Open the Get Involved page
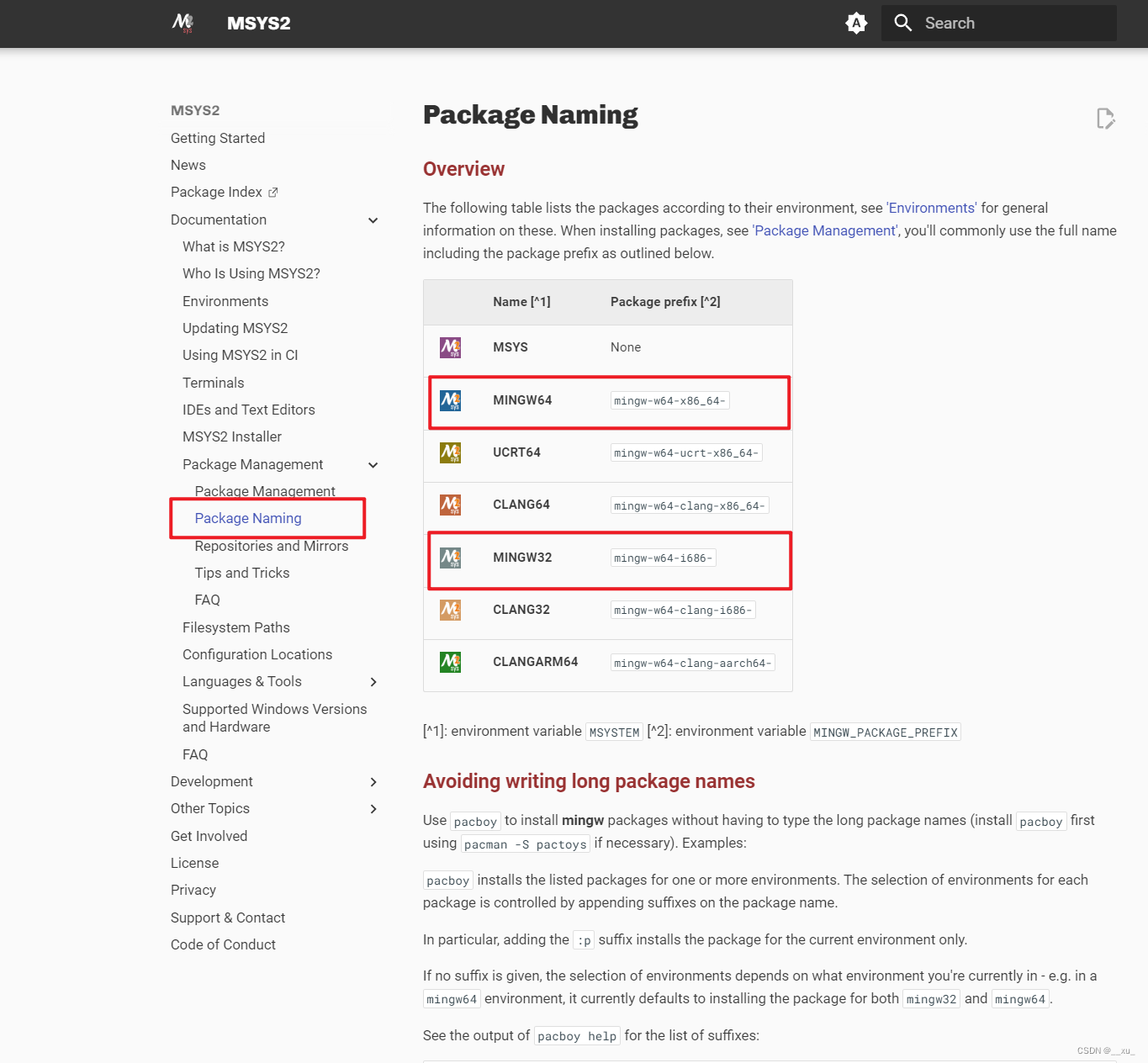The image size is (1148, 1063). (209, 836)
